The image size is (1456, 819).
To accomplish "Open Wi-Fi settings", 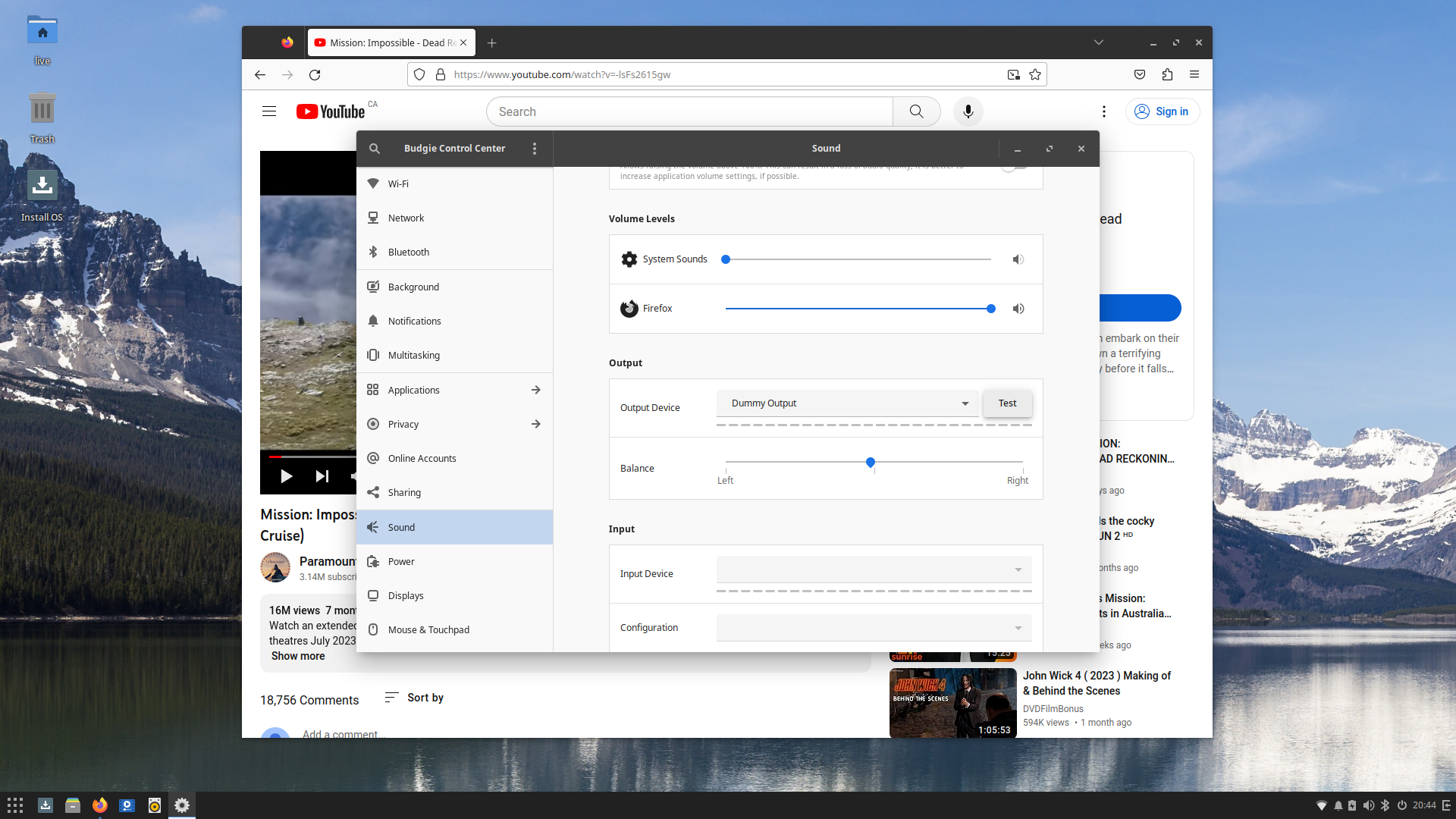I will click(455, 184).
